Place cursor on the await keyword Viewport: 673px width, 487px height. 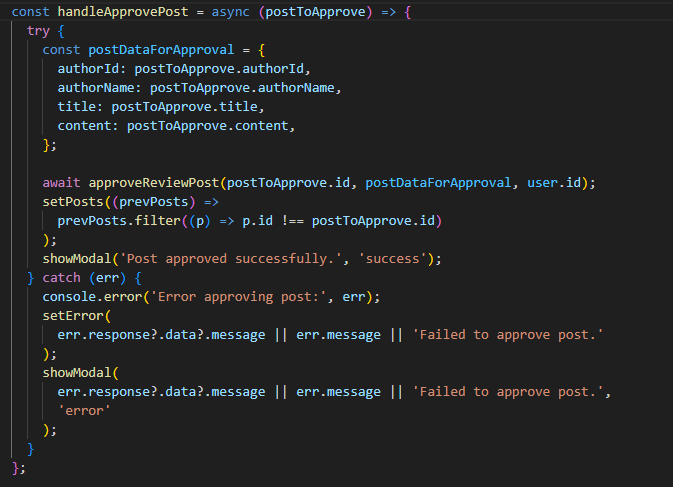click(61, 183)
